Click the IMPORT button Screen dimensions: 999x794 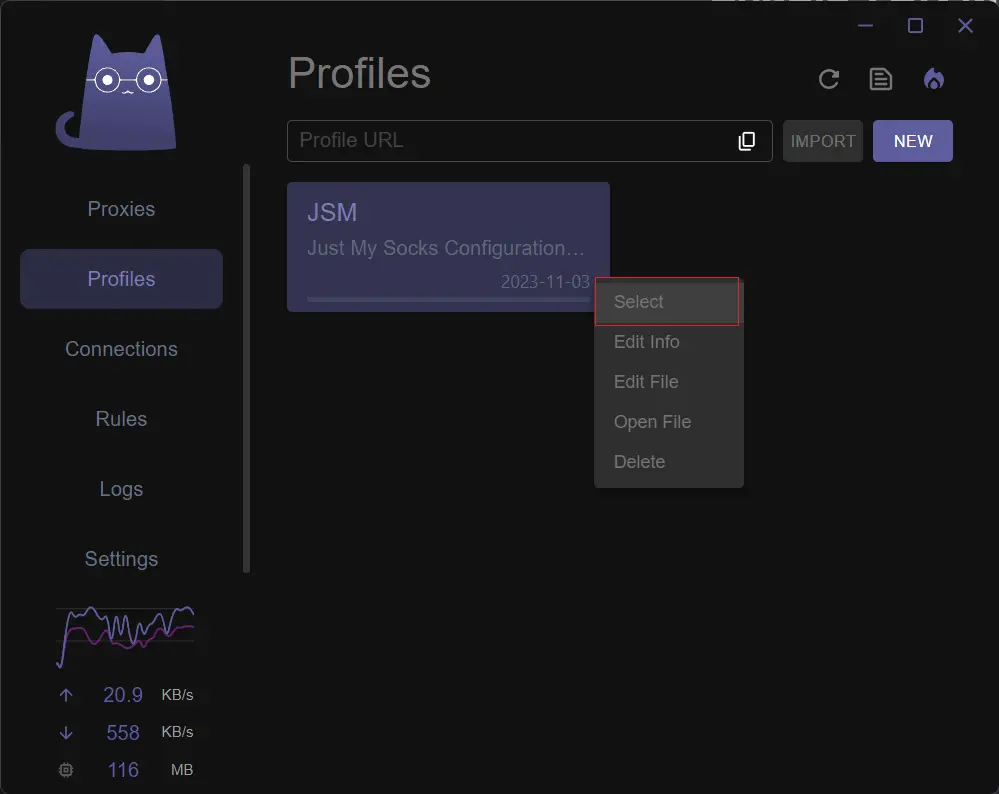pyautogui.click(x=822, y=141)
